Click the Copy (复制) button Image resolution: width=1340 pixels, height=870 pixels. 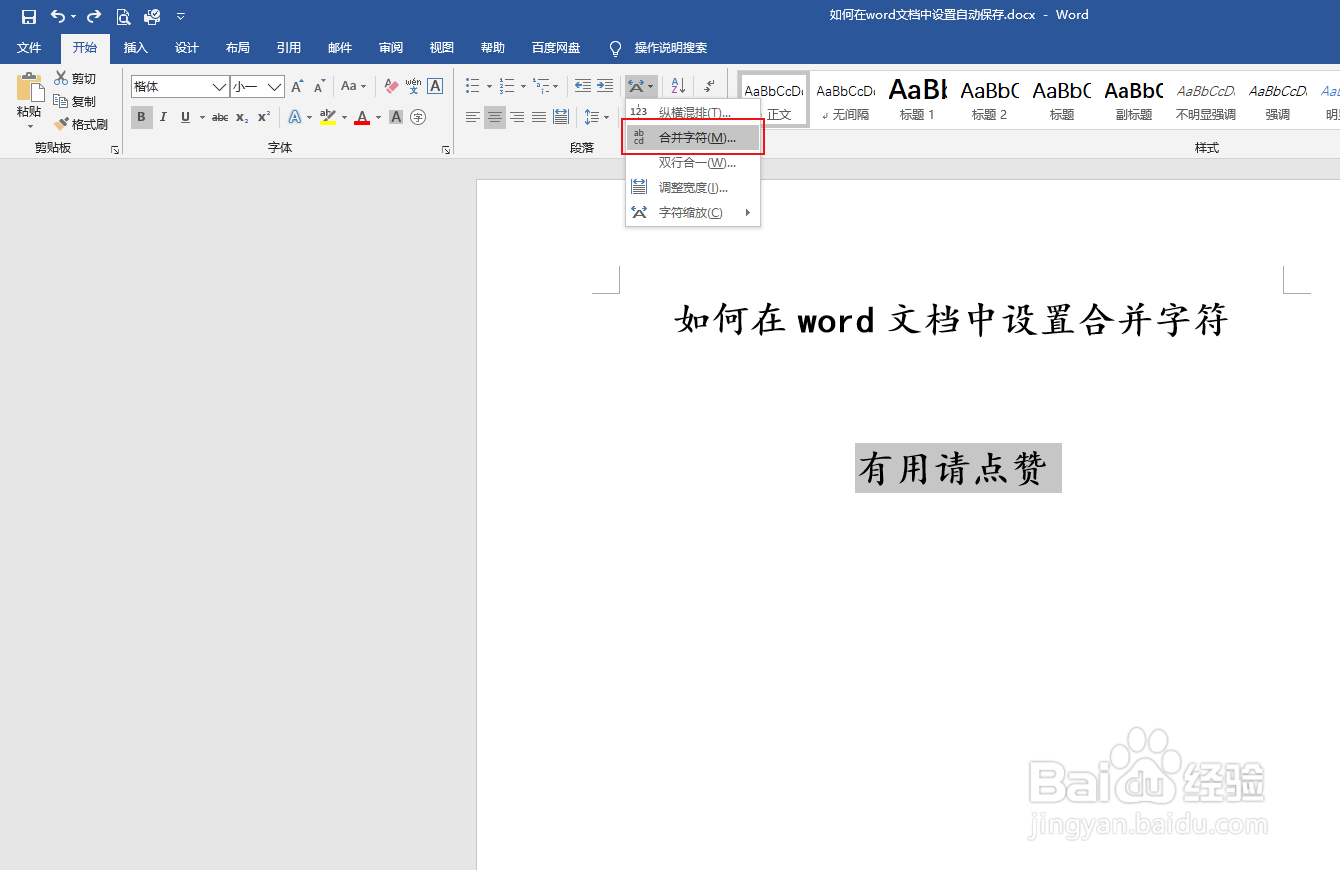coord(76,102)
